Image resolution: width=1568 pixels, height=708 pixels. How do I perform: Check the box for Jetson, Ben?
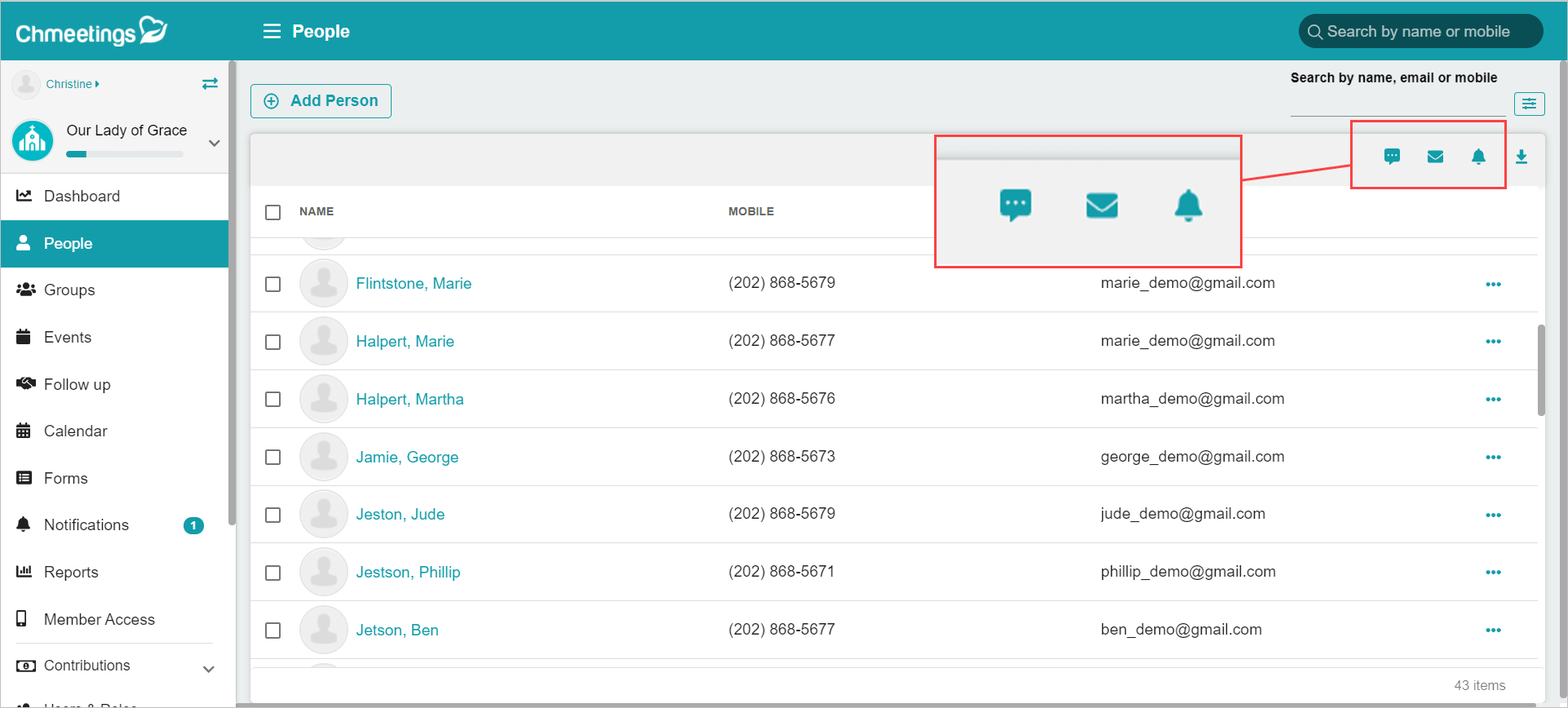point(273,631)
